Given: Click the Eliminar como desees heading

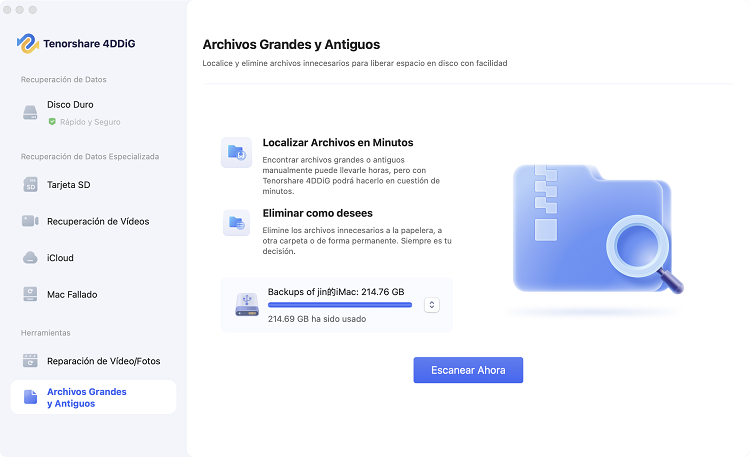Looking at the screenshot, I should (318, 213).
